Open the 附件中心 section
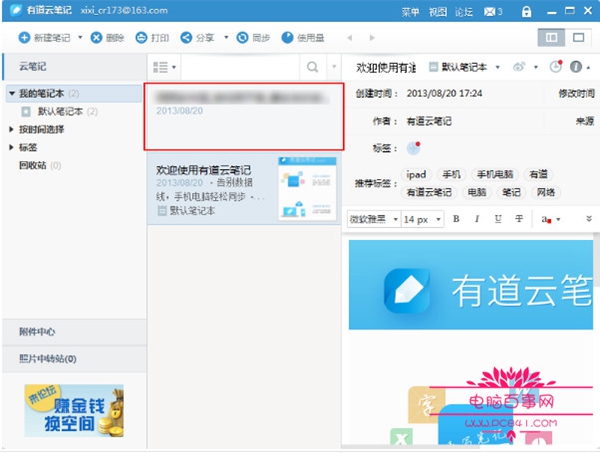This screenshot has width=600, height=453. point(75,332)
